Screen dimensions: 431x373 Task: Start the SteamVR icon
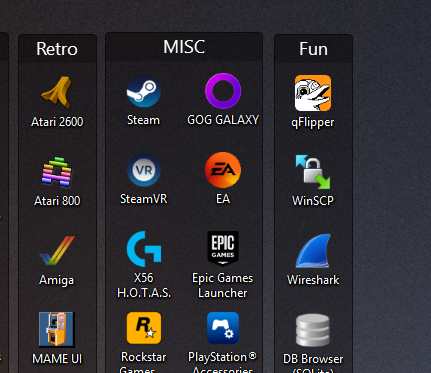pos(144,170)
